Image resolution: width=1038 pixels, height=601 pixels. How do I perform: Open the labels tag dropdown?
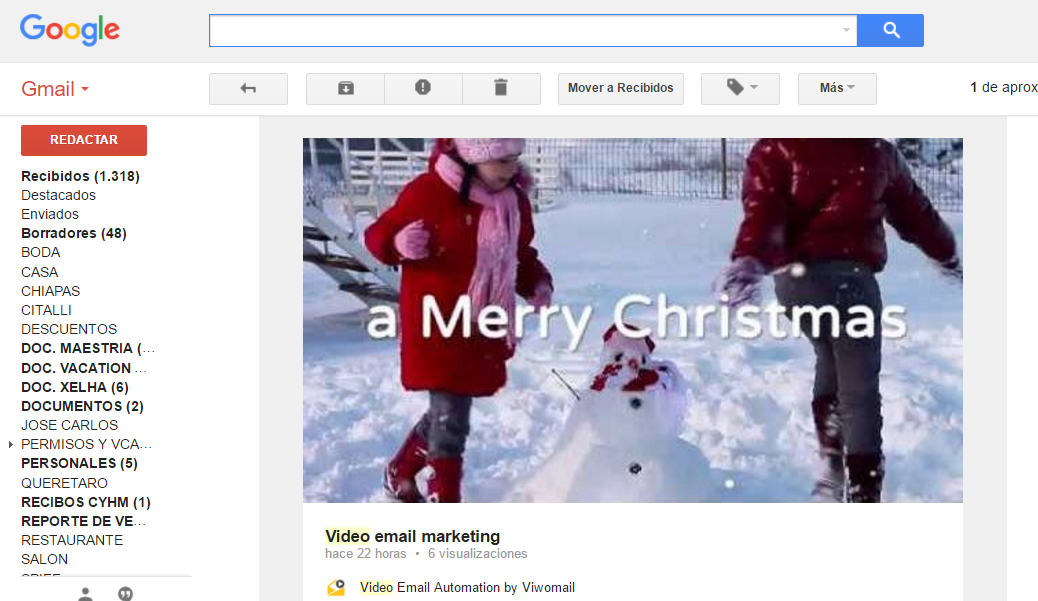pyautogui.click(x=740, y=89)
